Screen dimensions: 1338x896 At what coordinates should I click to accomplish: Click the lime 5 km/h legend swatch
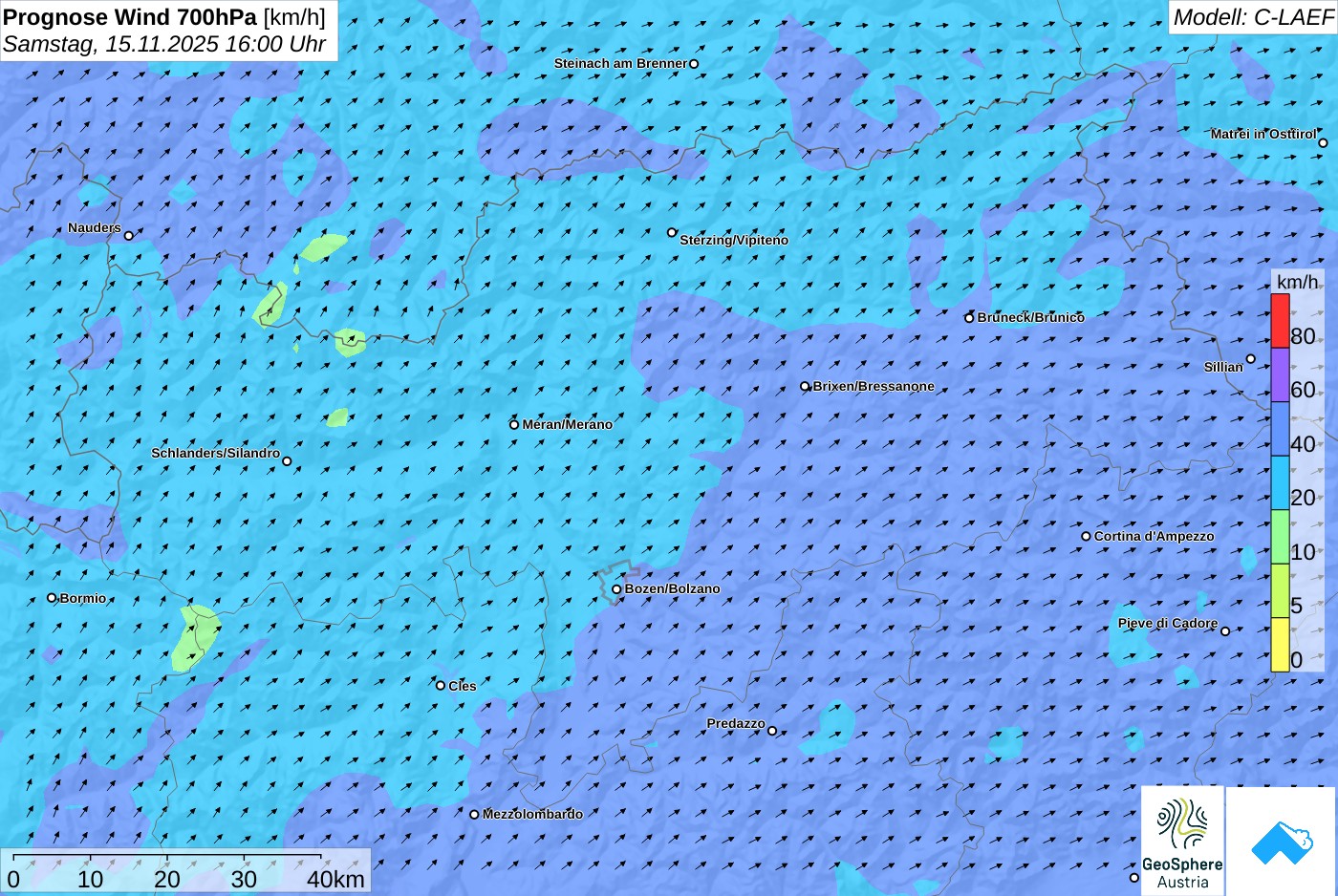point(1280,591)
